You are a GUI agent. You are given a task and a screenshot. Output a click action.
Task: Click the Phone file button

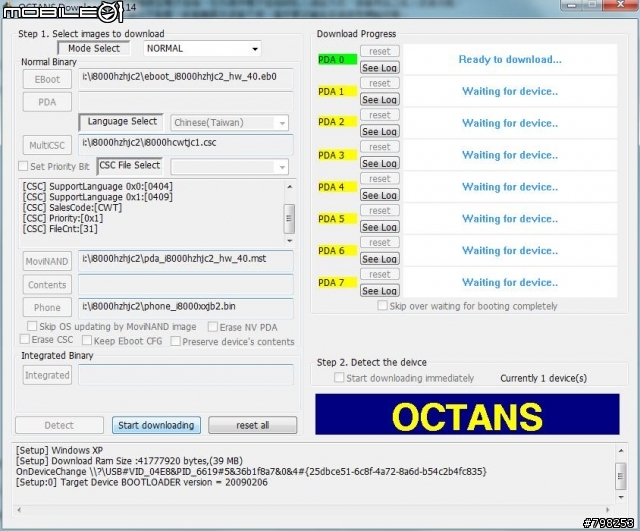click(x=47, y=307)
